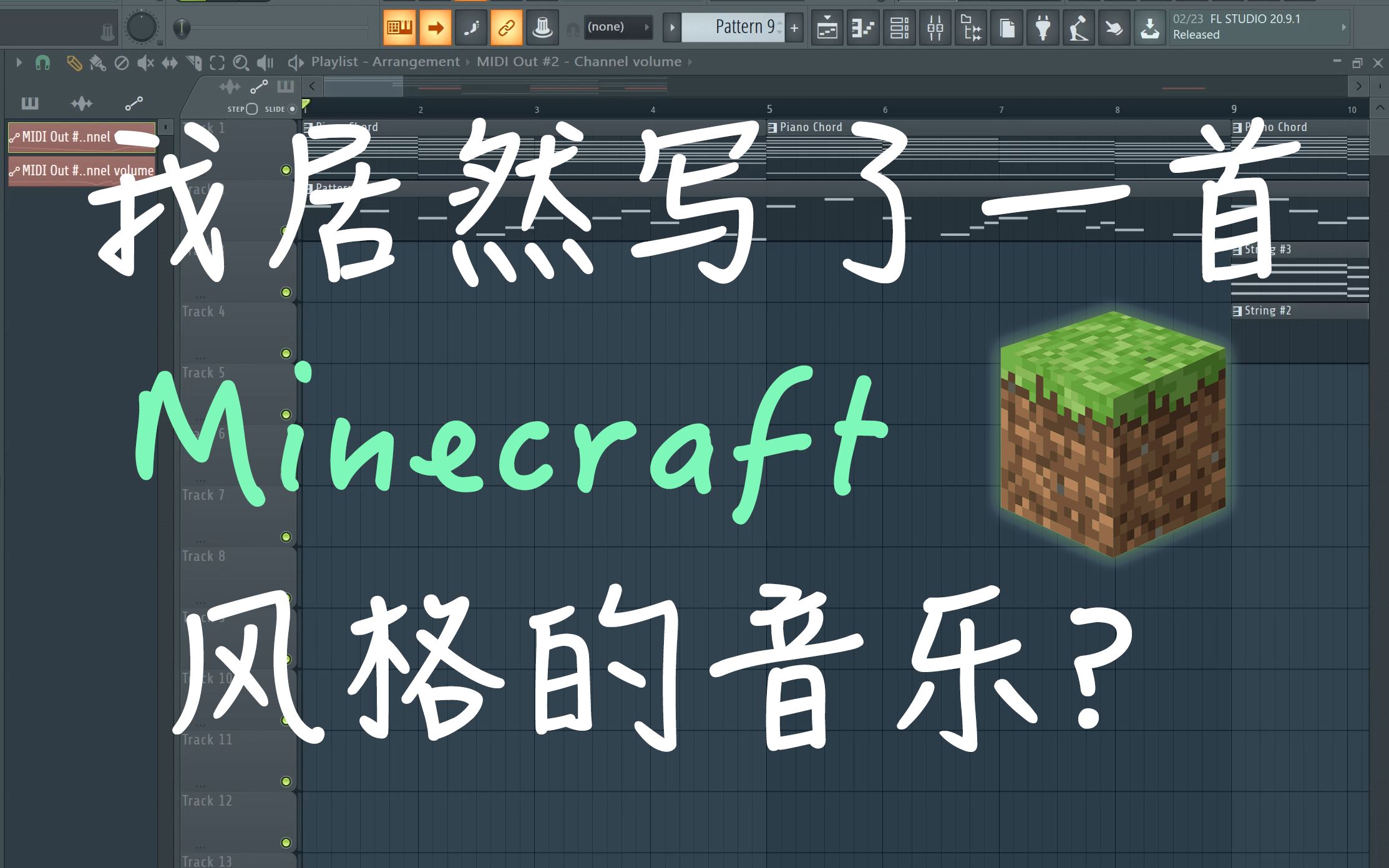
Task: Mute Track 4 green indicator
Action: click(286, 354)
